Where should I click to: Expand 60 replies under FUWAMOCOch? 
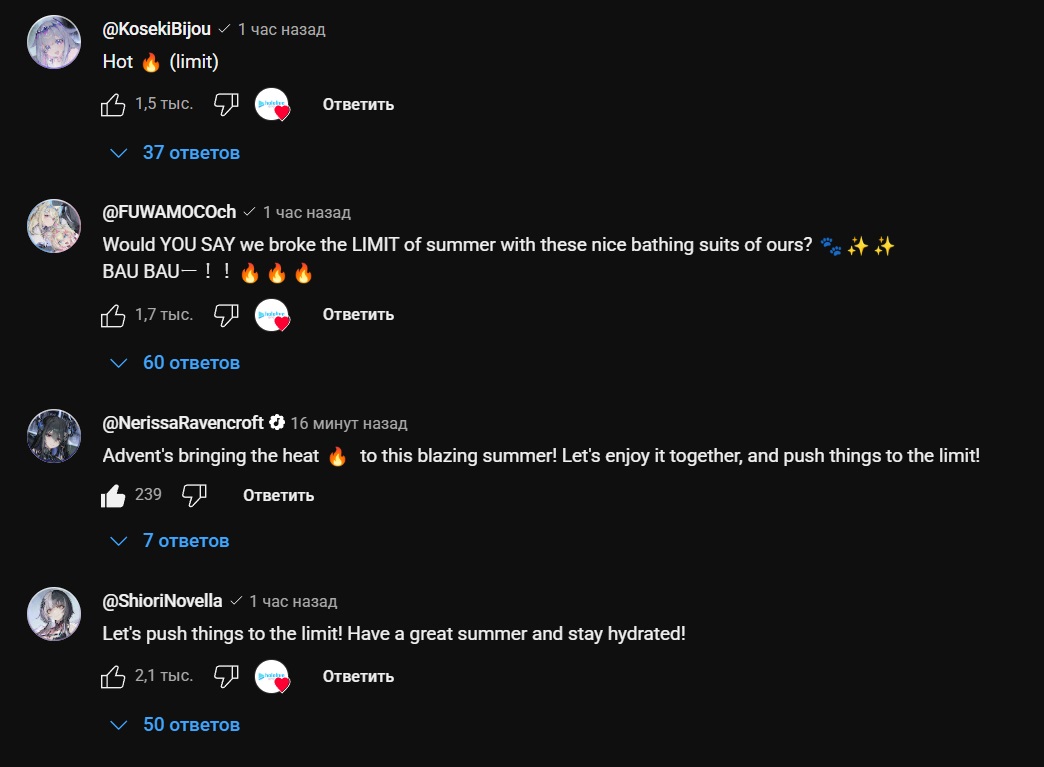(176, 363)
